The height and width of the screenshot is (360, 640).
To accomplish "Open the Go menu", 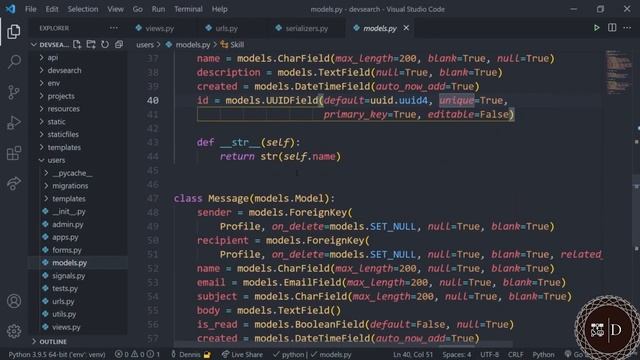I will coord(138,9).
